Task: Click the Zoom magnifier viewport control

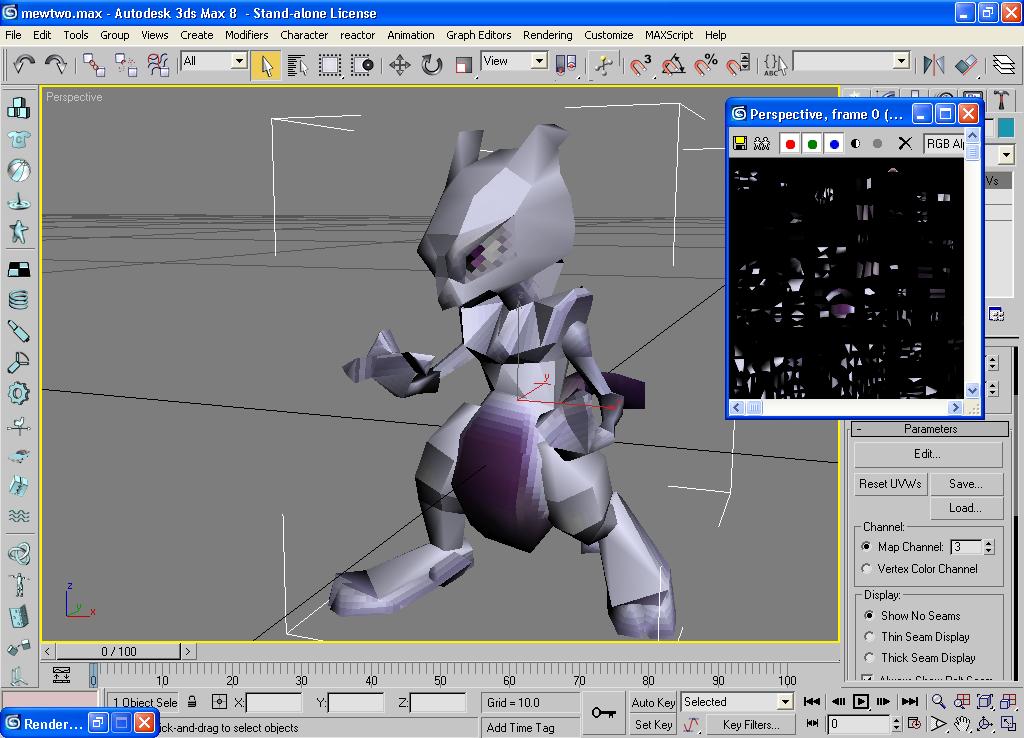Action: coord(939,702)
